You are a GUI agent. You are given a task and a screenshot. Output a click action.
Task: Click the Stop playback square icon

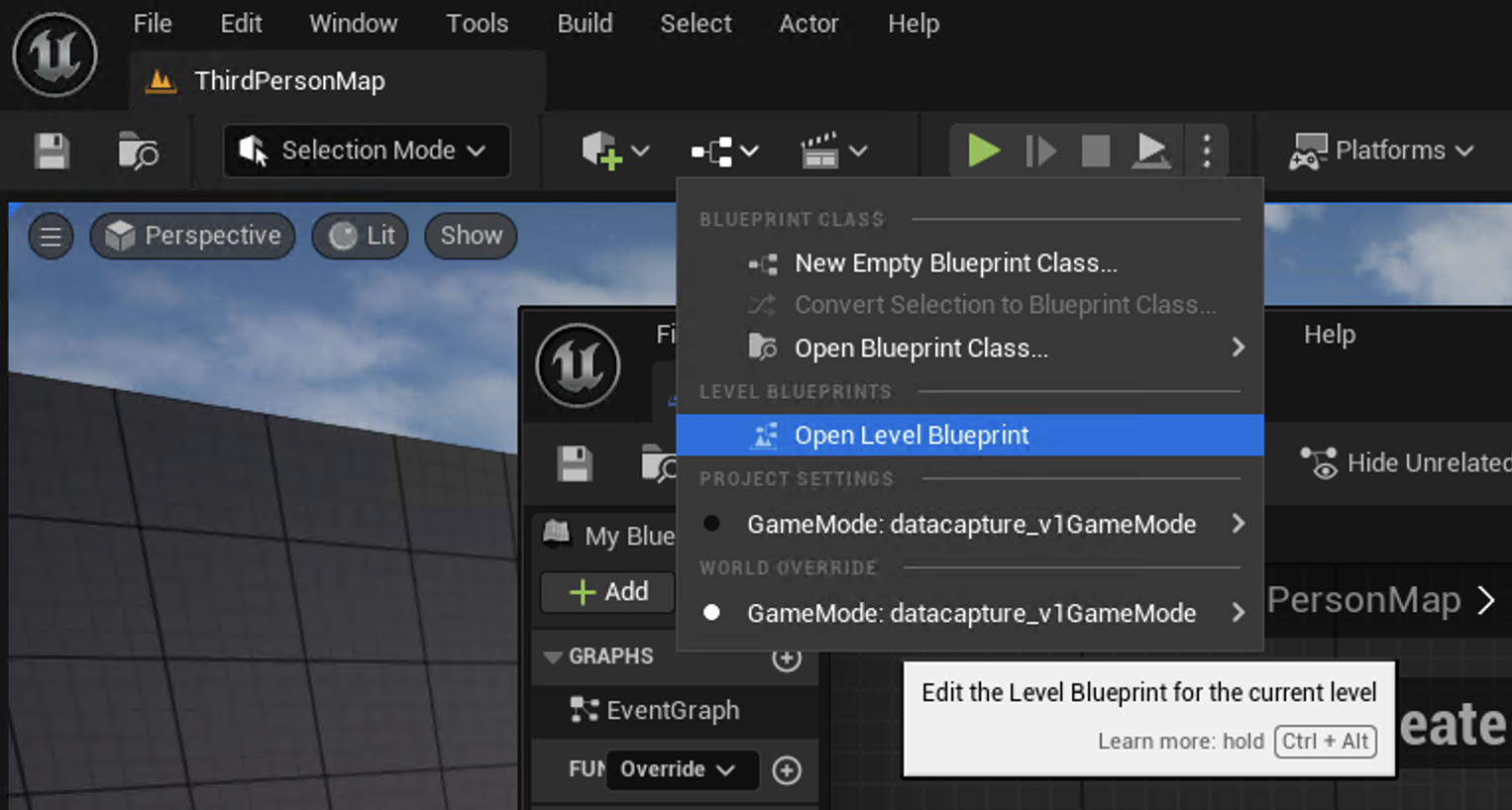coord(1096,151)
